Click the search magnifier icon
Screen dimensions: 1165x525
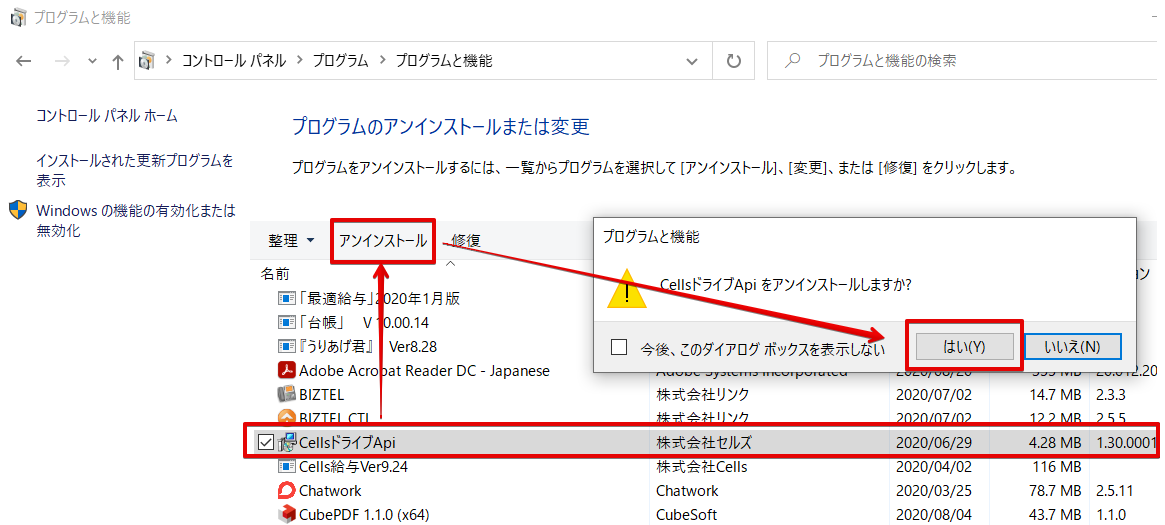coord(793,61)
